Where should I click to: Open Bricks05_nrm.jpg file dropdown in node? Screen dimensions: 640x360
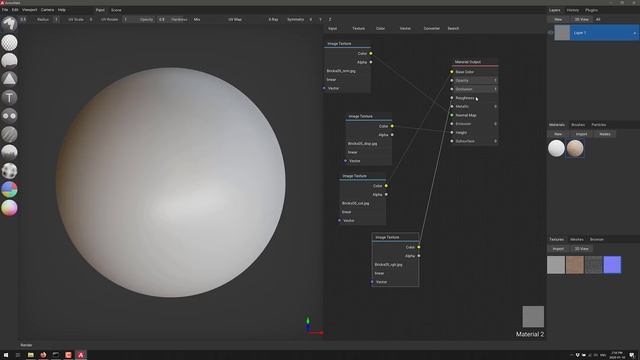click(347, 71)
